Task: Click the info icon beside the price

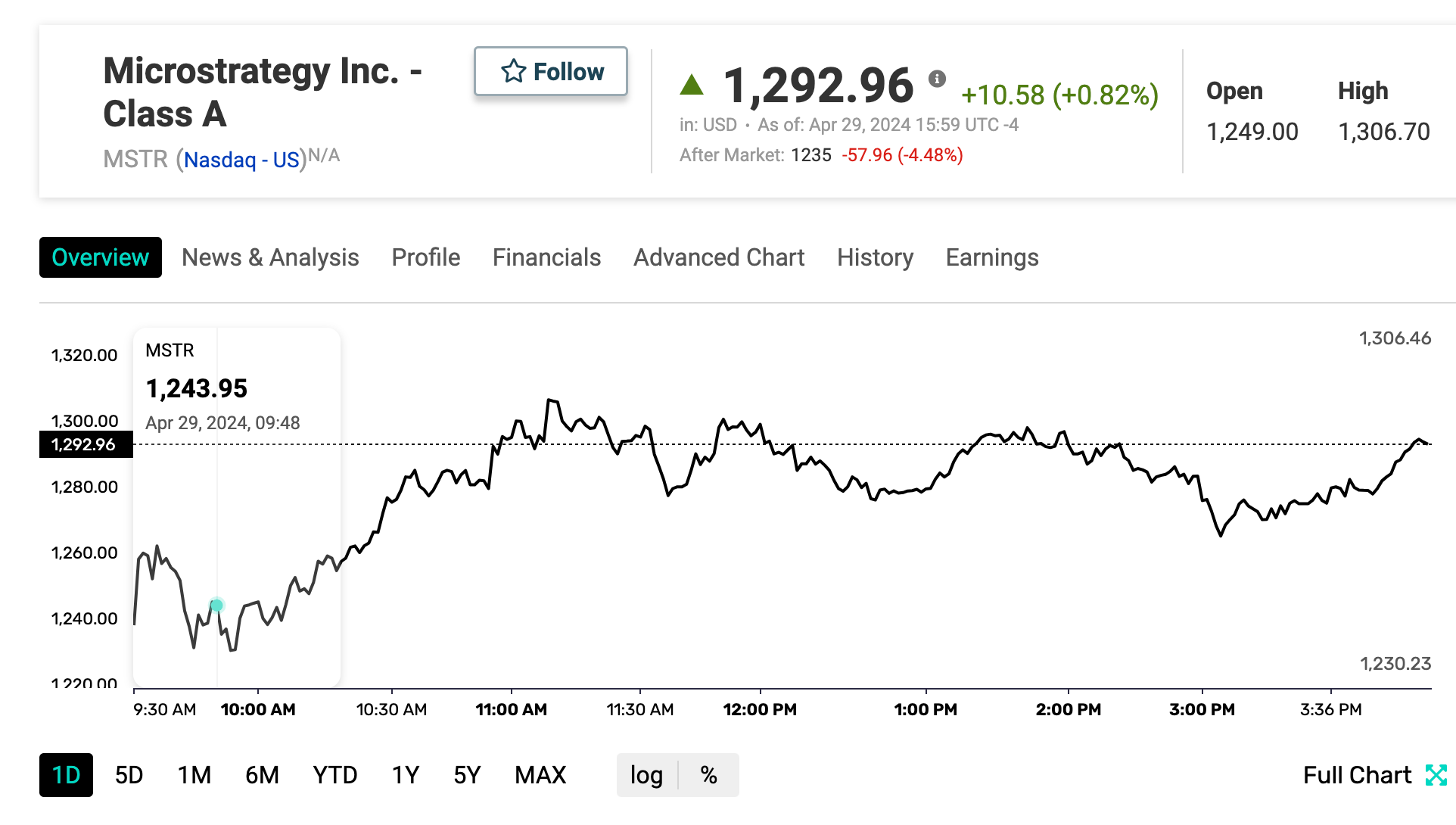Action: 938,79
